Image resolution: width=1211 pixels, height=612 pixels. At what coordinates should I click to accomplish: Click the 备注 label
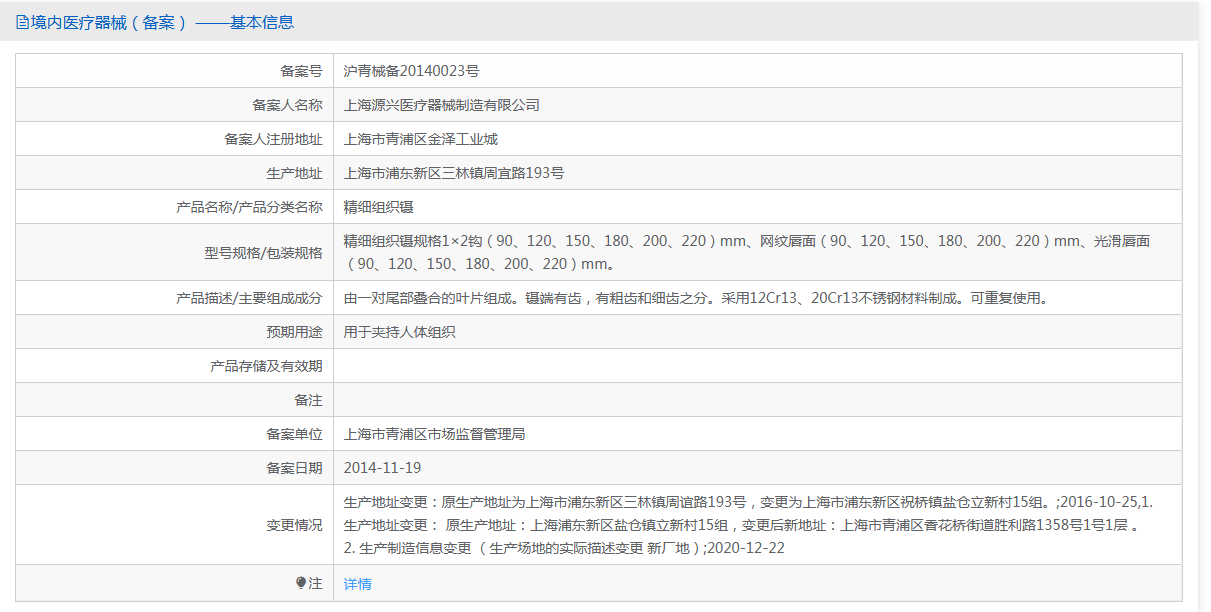[308, 400]
